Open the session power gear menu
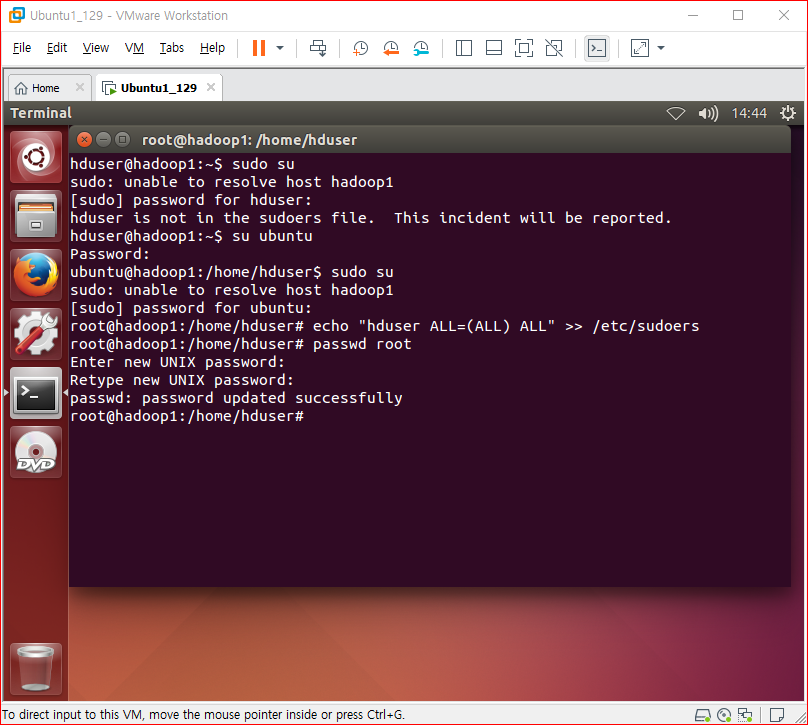 [787, 113]
